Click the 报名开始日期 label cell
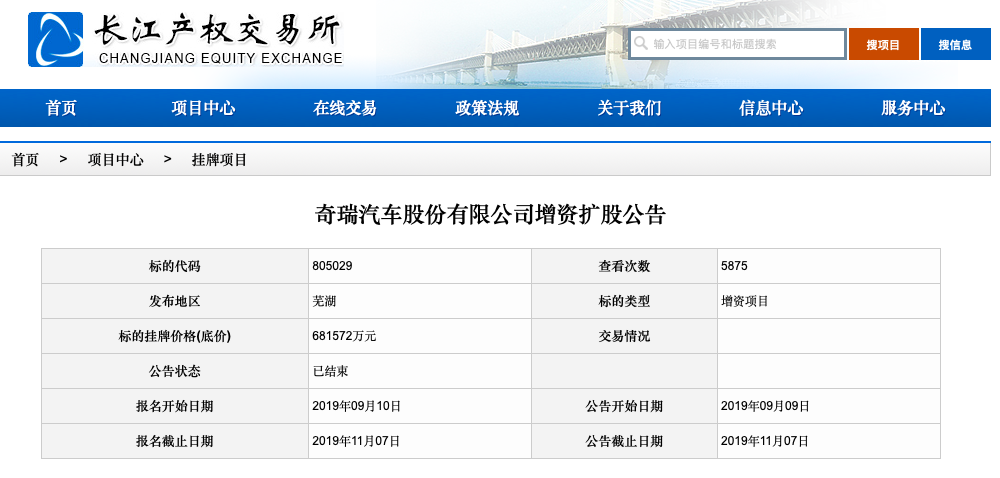This screenshot has width=1000, height=478. [175, 406]
